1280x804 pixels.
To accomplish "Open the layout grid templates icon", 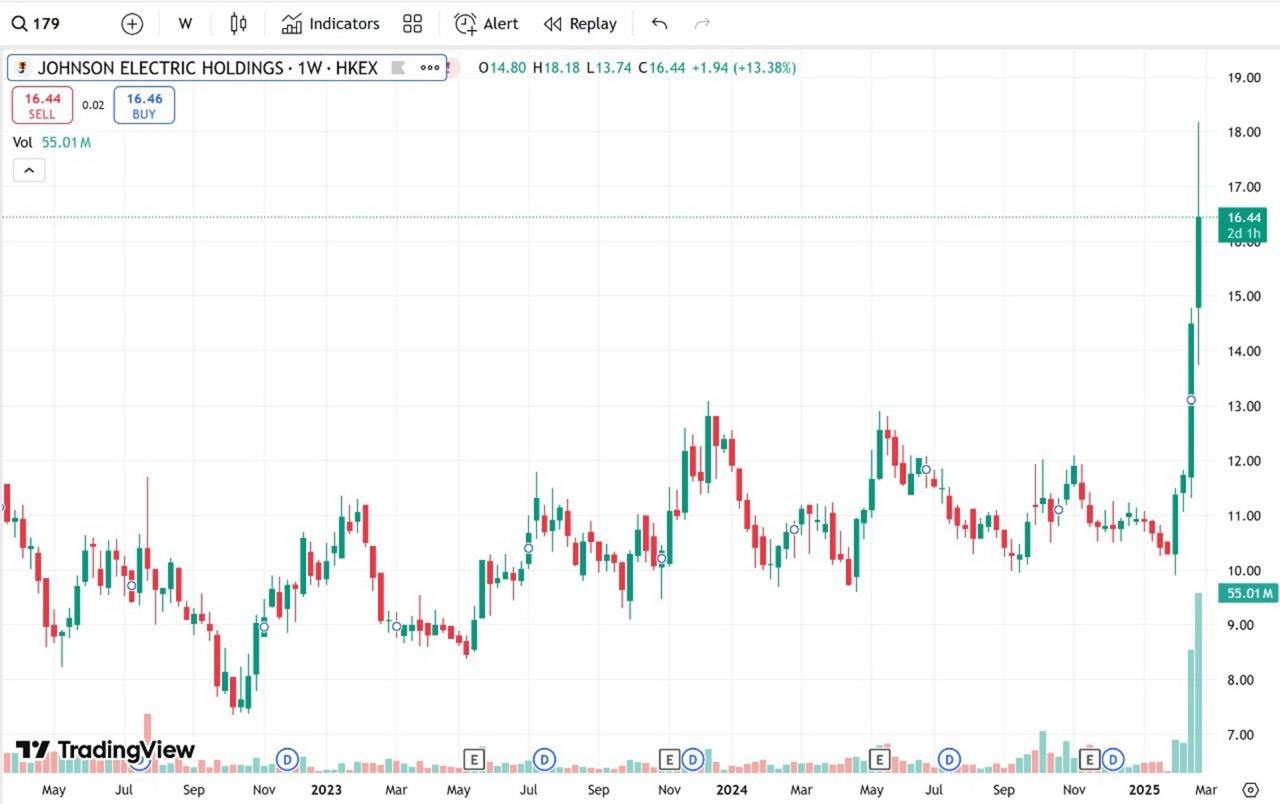I will point(412,24).
